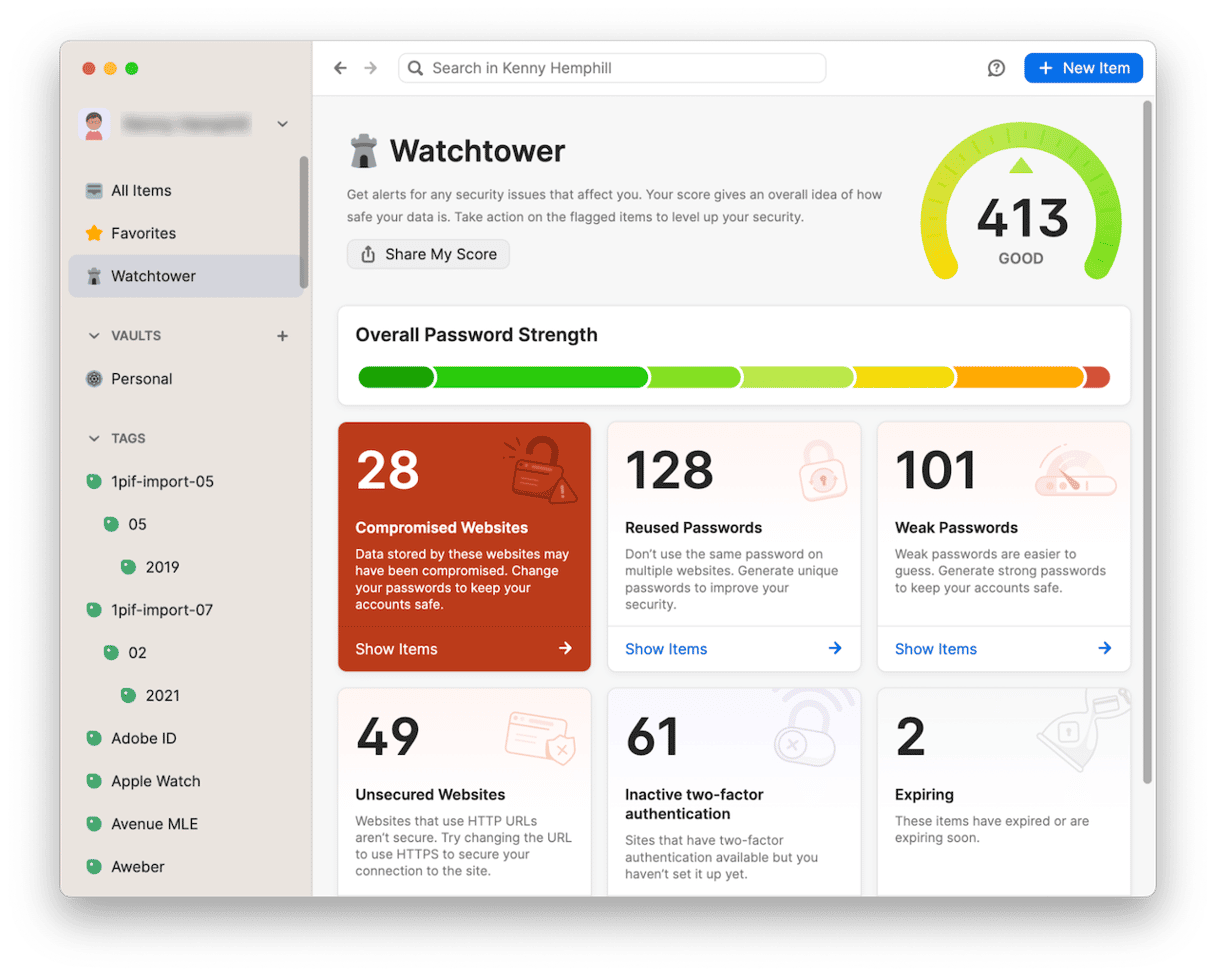
Task: Click the Watchtower castle icon in the header
Action: [x=363, y=151]
